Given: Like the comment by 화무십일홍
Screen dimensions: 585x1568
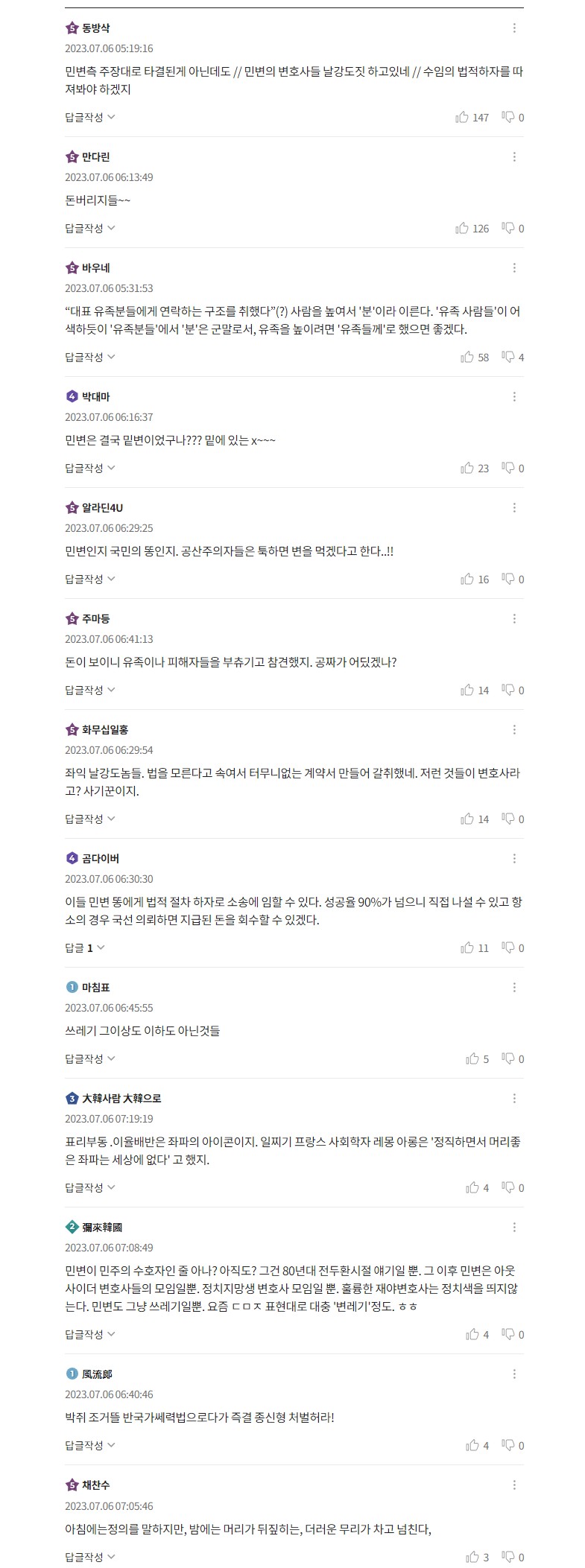Looking at the screenshot, I should pyautogui.click(x=467, y=819).
